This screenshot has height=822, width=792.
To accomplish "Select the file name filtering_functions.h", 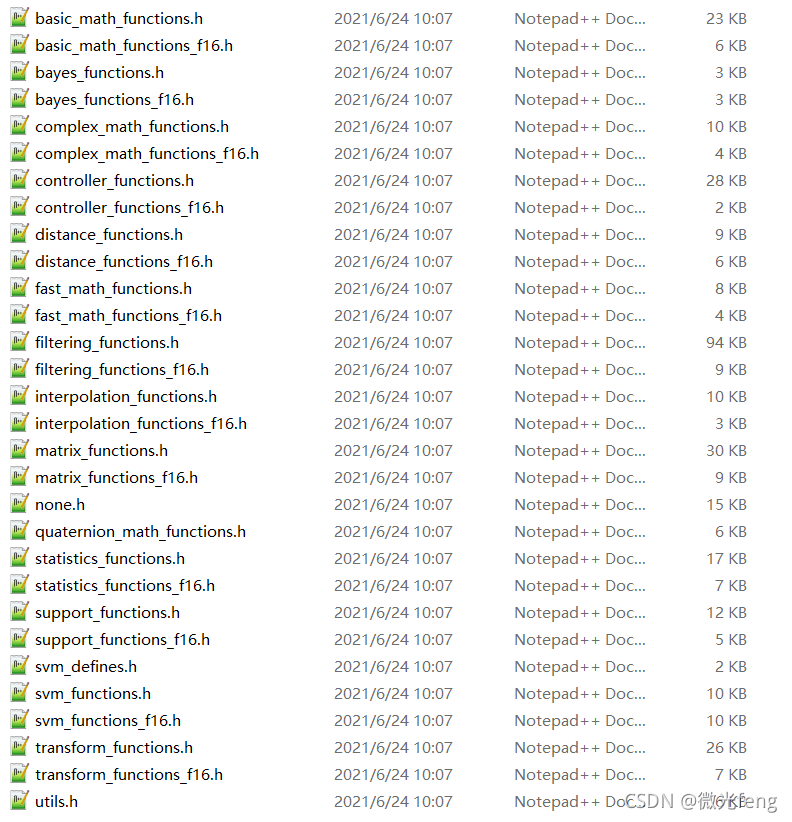I will (107, 343).
